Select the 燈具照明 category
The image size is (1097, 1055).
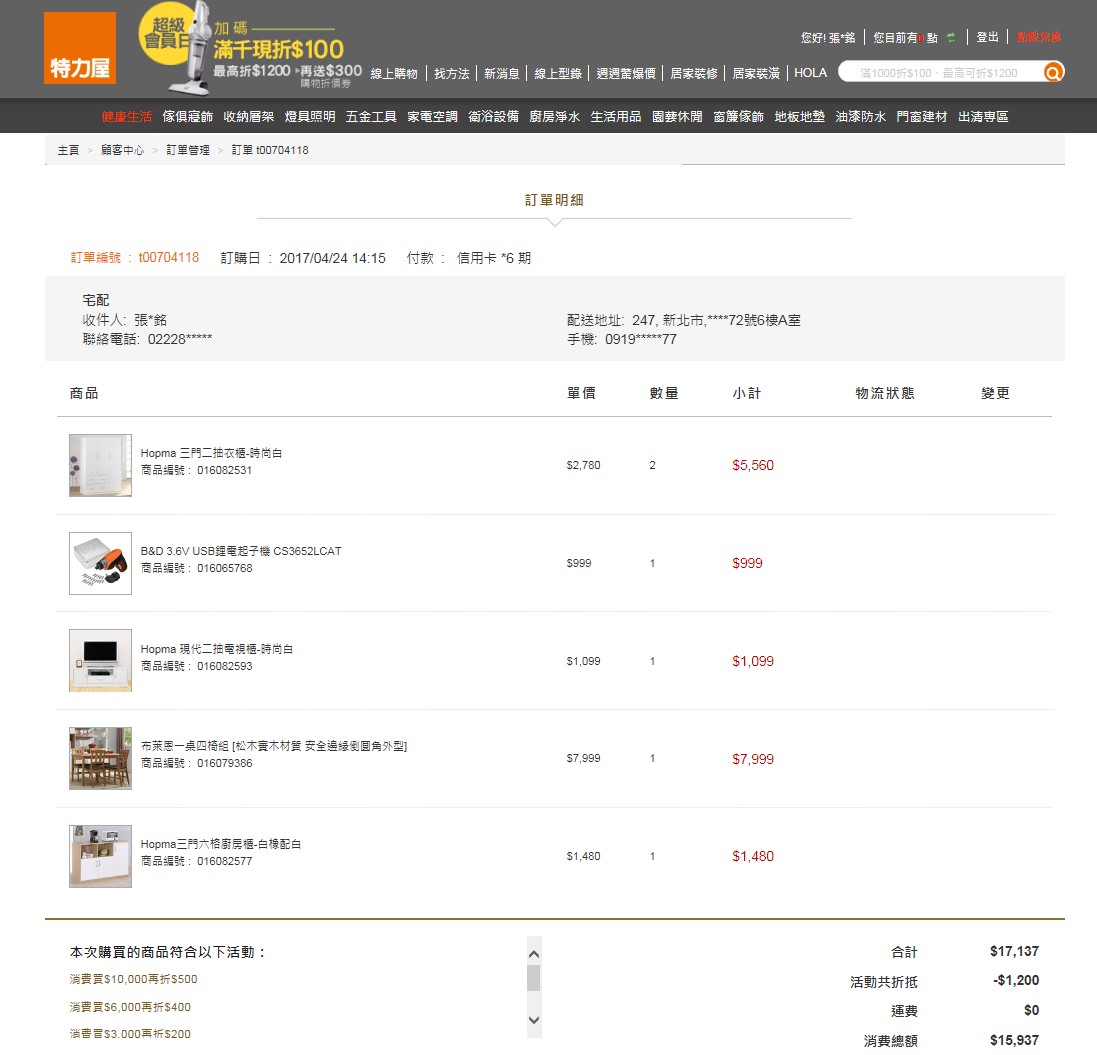tap(310, 117)
